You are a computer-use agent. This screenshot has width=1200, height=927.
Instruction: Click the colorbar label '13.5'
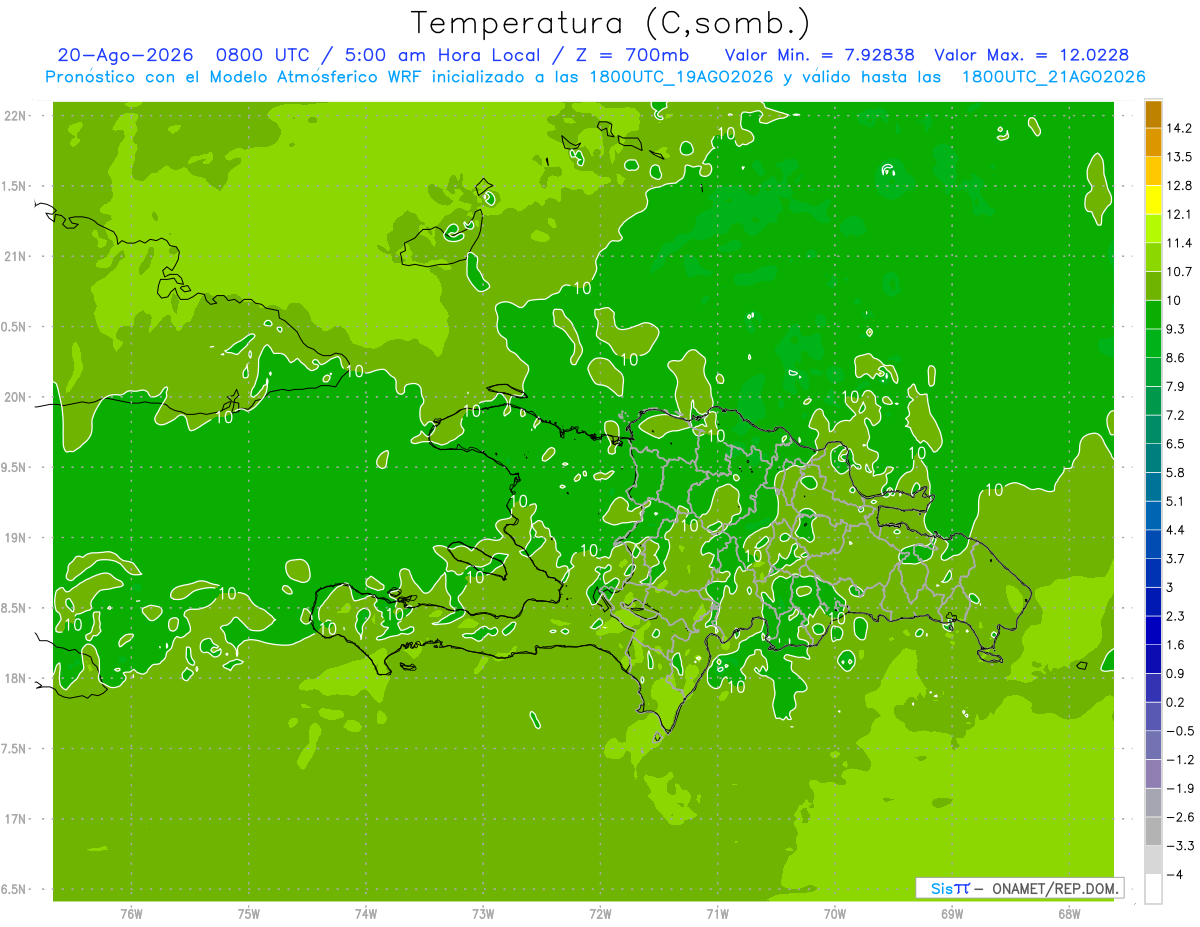pyautogui.click(x=1178, y=157)
